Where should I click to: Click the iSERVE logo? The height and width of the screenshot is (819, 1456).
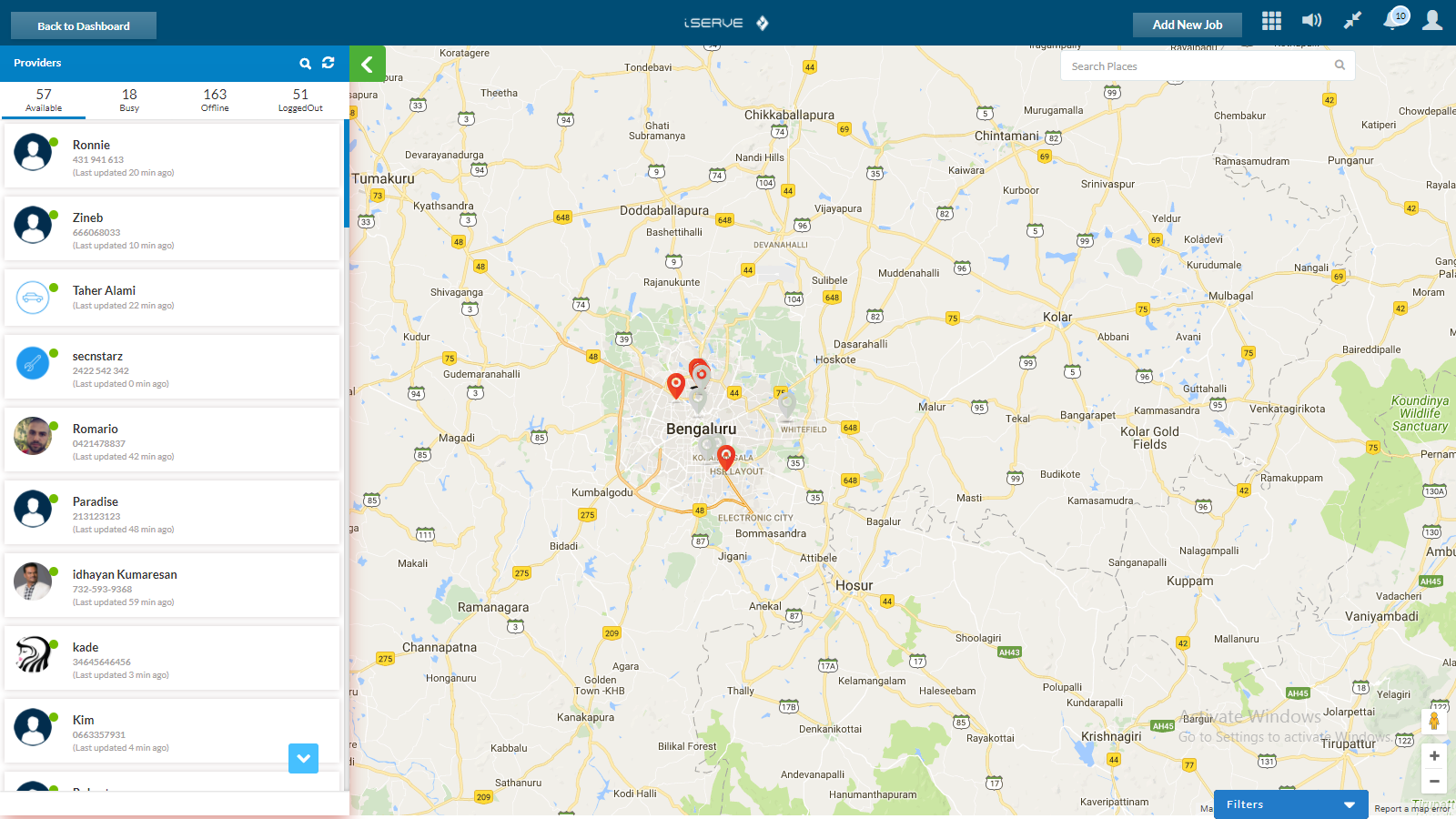726,23
